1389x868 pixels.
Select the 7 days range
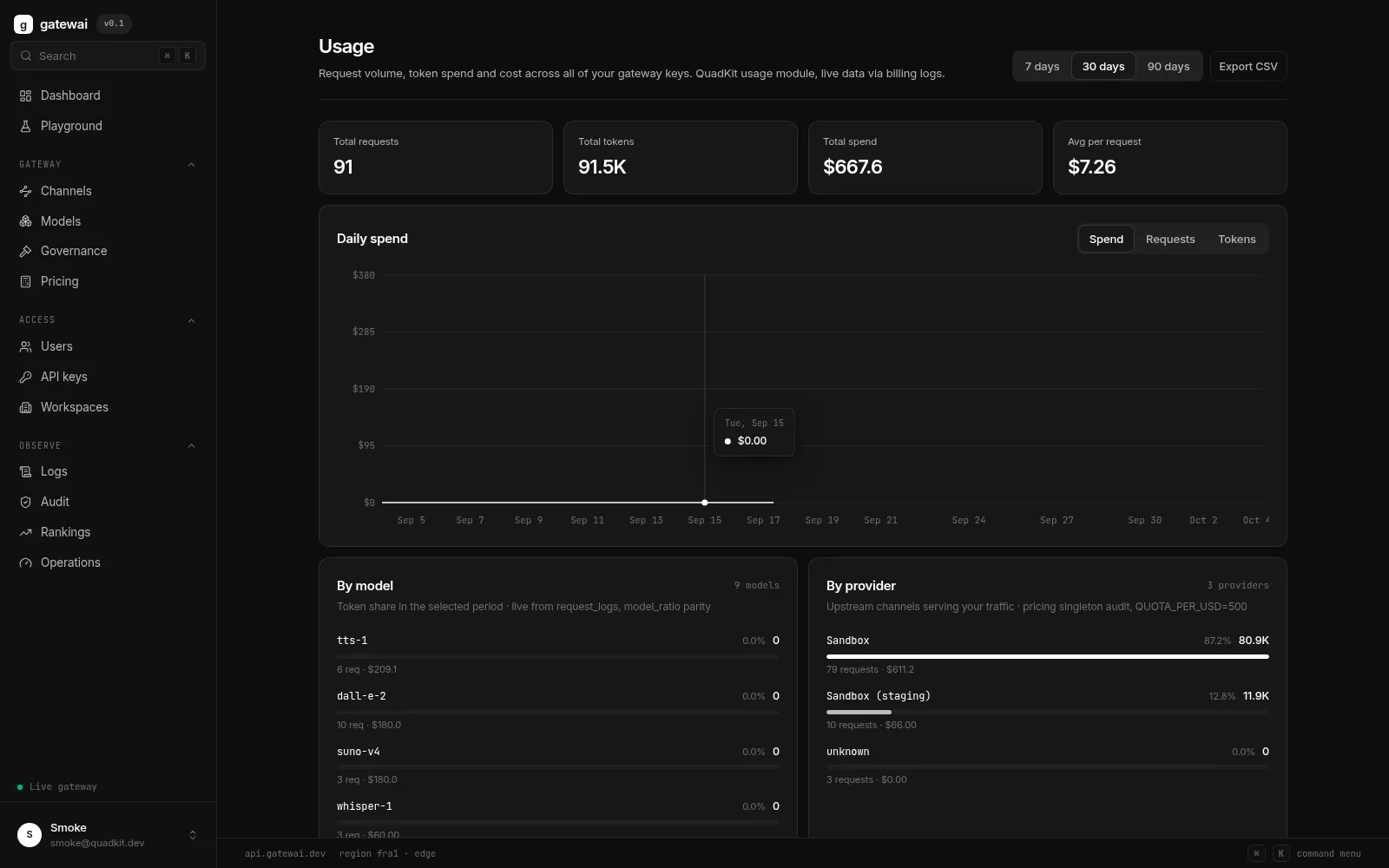pyautogui.click(x=1042, y=66)
